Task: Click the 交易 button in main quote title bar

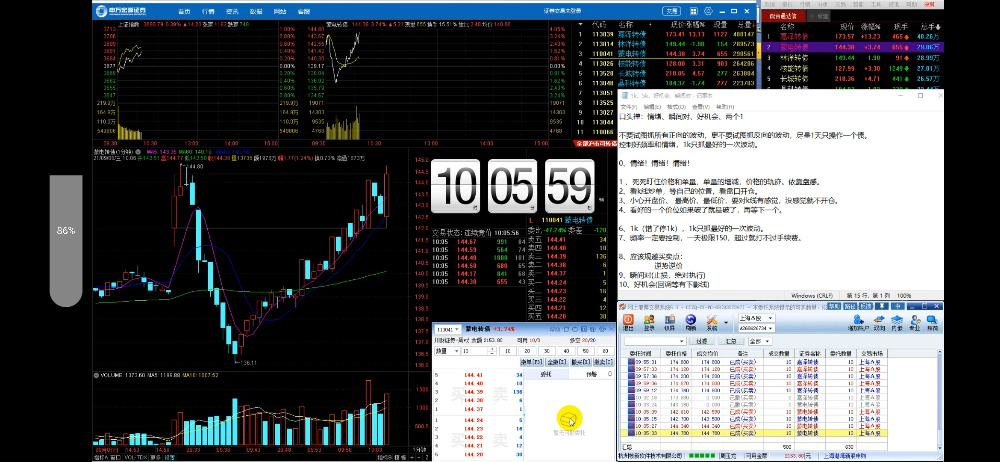Action: point(672,11)
